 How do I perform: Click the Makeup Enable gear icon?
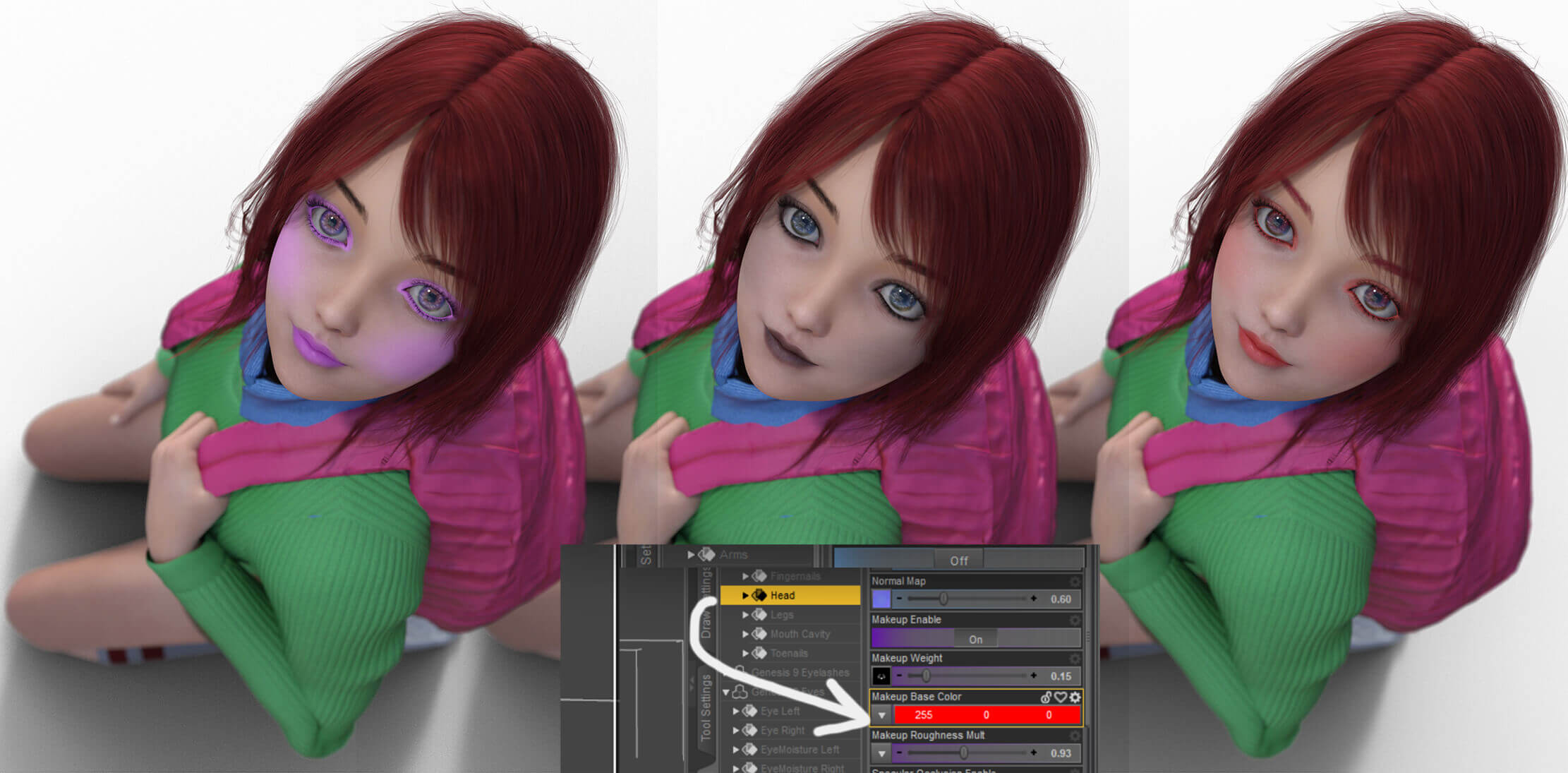(1075, 620)
